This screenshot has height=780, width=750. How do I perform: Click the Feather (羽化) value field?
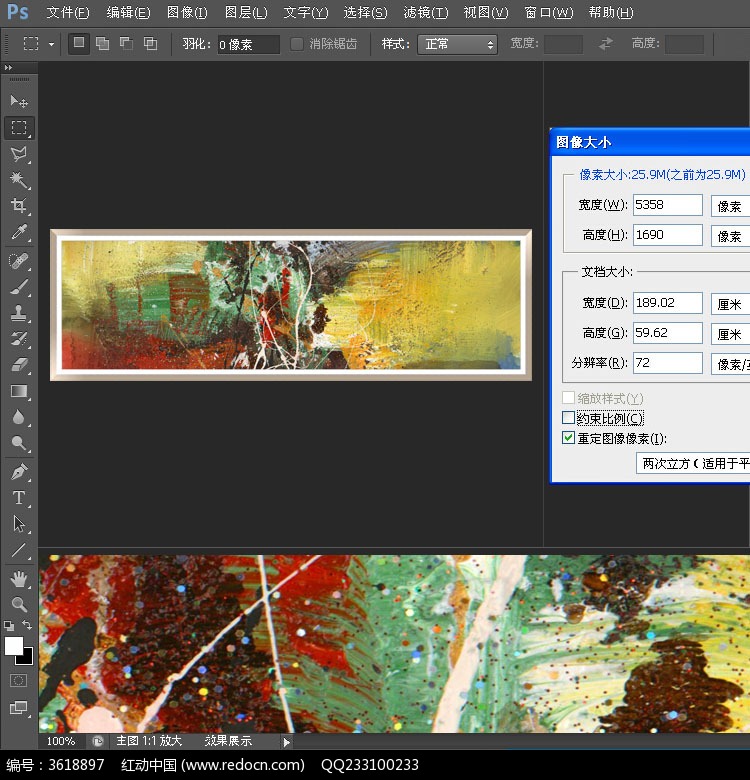coord(248,44)
